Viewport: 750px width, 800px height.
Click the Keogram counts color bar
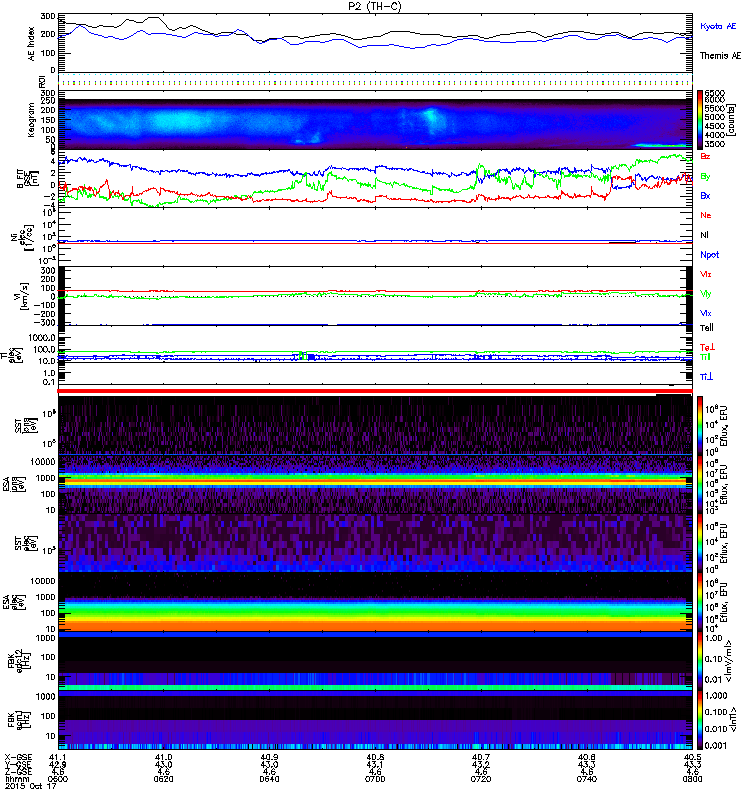701,119
